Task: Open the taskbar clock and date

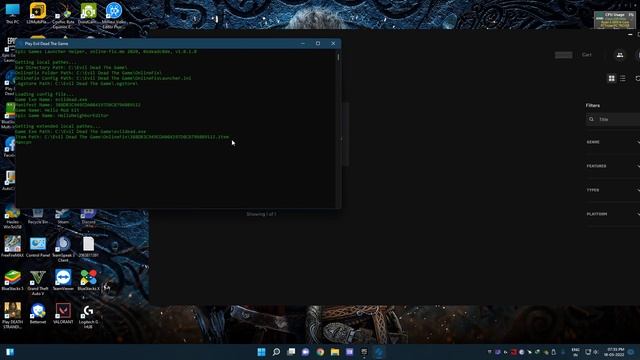Action: click(x=615, y=352)
